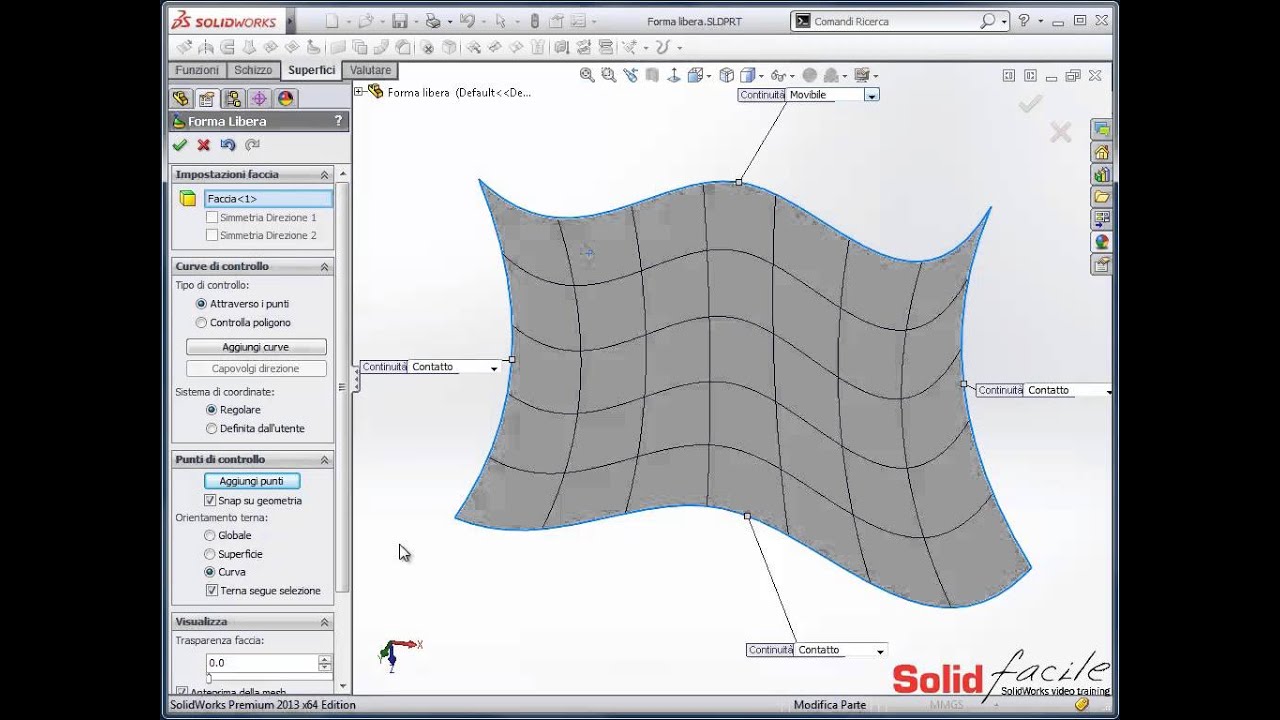Click Comandi Ricerca search field

click(895, 21)
